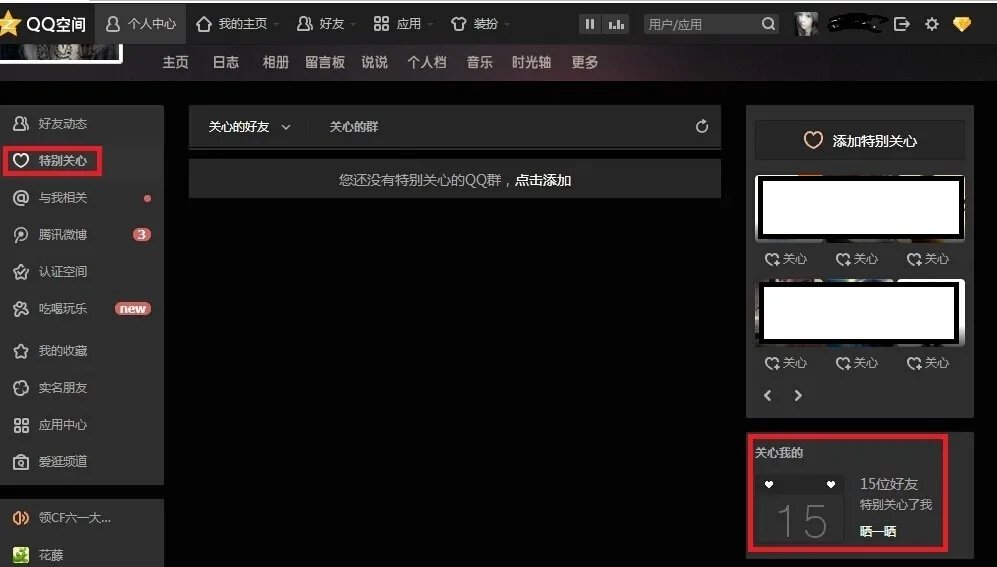Open the user avatar in the top bar
The image size is (997, 567).
806,24
